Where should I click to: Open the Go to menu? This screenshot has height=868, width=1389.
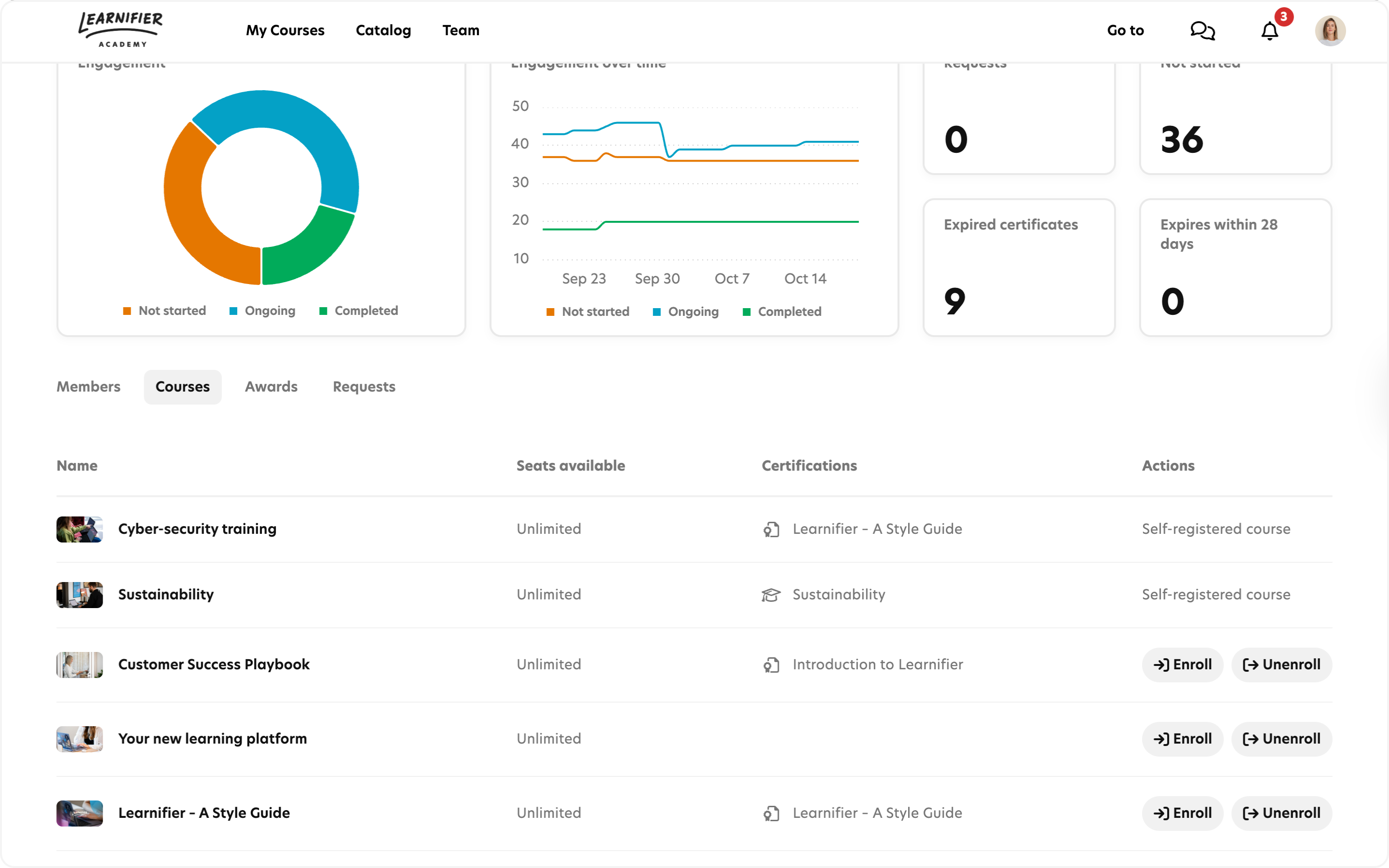(x=1125, y=30)
